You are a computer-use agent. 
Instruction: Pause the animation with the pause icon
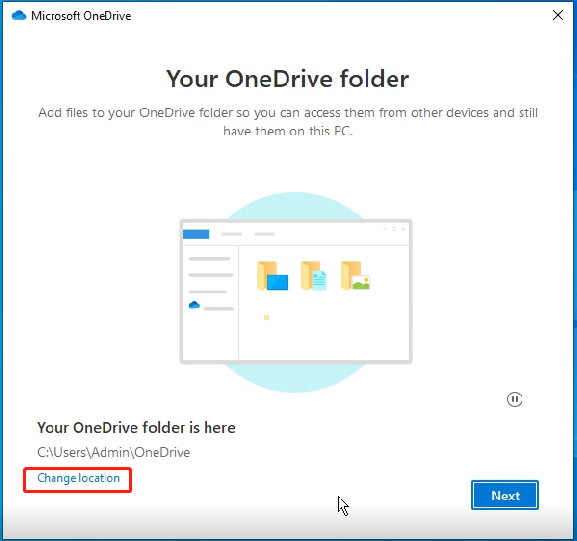[x=514, y=399]
